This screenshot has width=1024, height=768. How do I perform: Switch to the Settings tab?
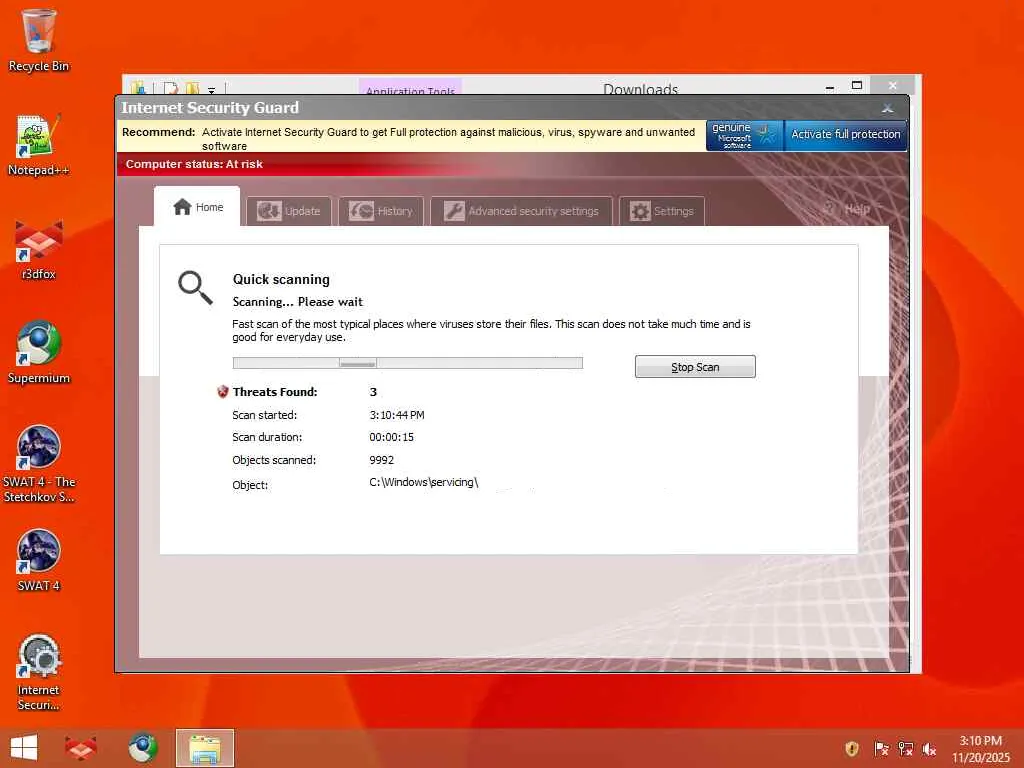662,211
